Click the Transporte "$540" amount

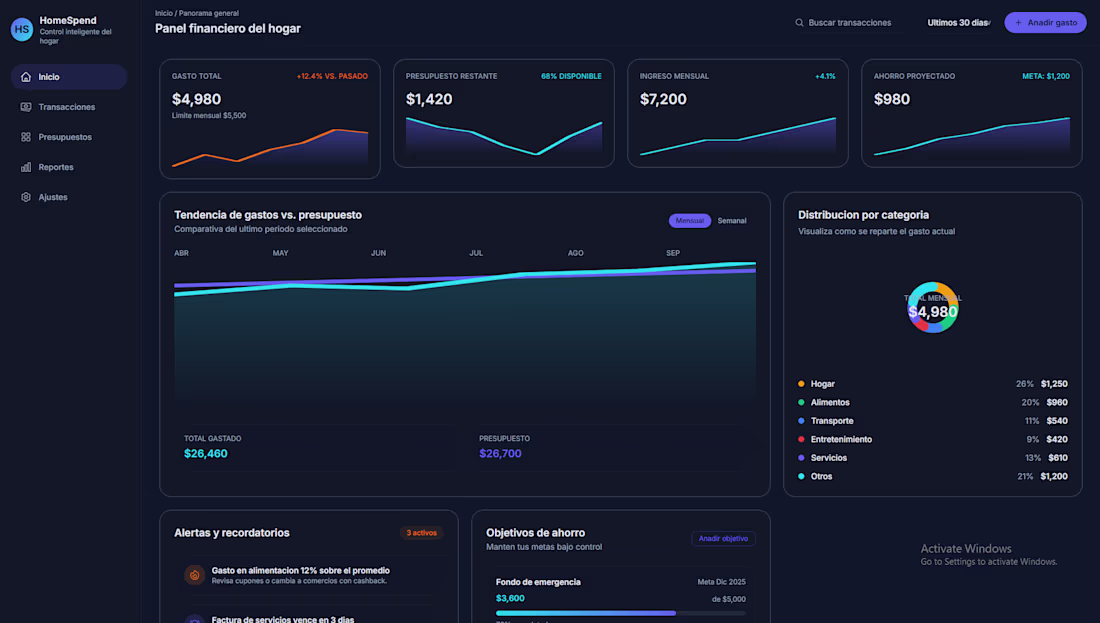click(x=1057, y=421)
